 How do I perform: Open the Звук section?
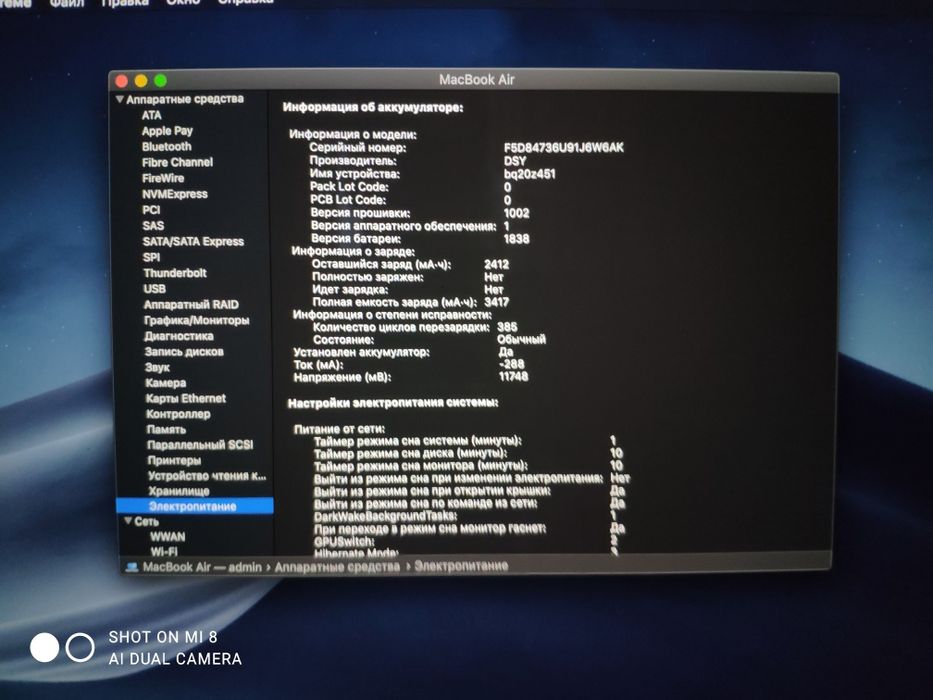(x=157, y=367)
